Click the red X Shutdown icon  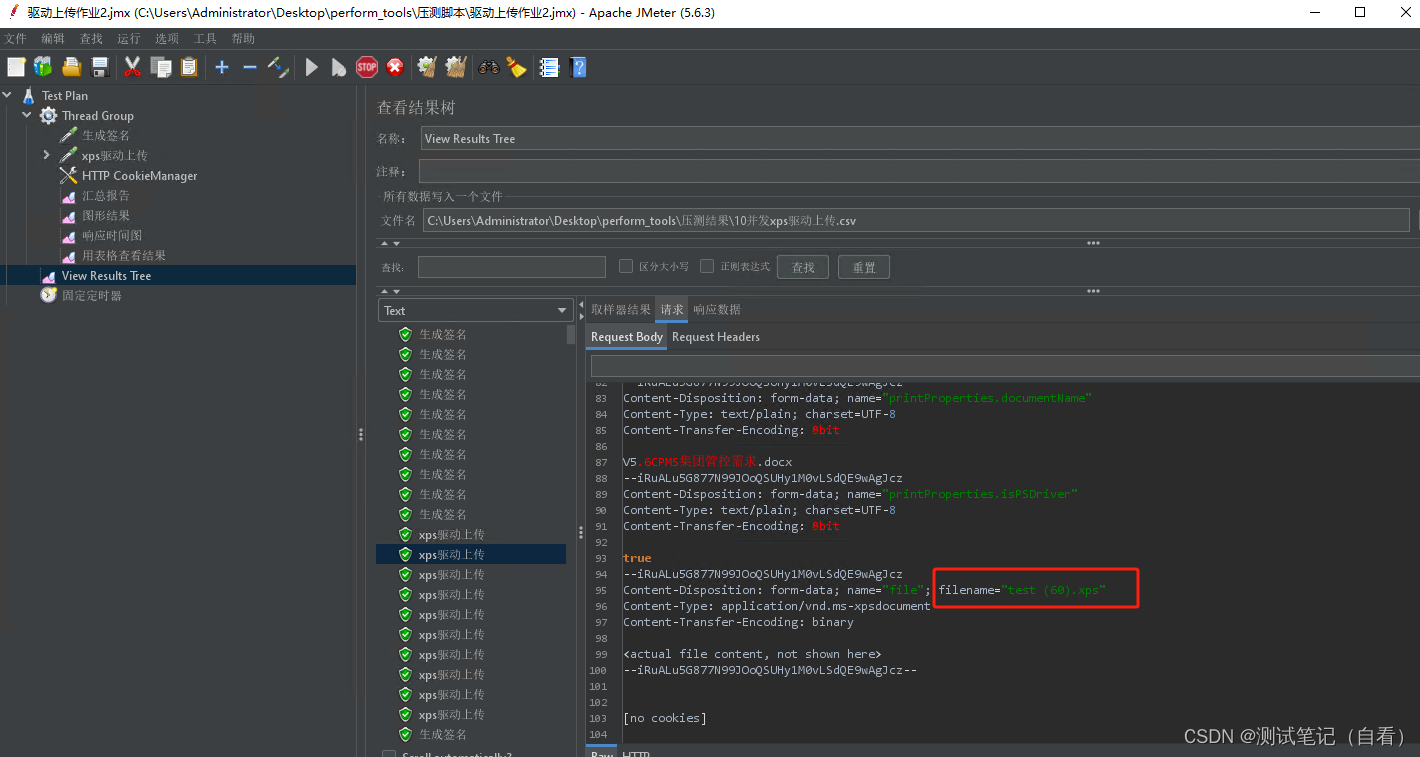pyautogui.click(x=395, y=67)
